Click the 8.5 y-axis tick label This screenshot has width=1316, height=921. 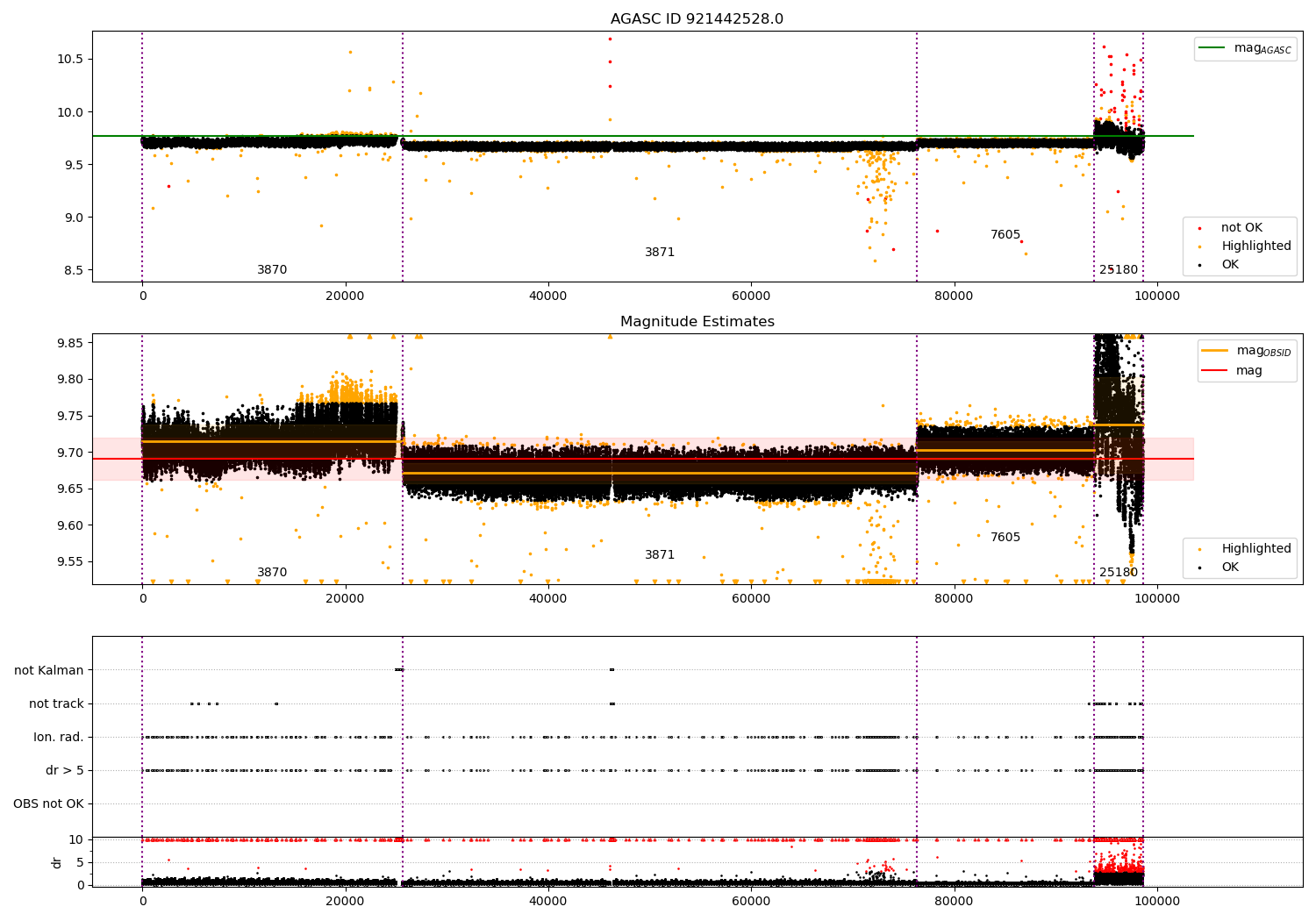coord(72,270)
